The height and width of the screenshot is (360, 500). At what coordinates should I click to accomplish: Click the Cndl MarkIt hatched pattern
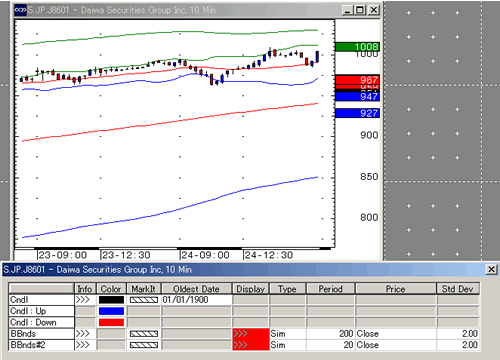tap(144, 300)
